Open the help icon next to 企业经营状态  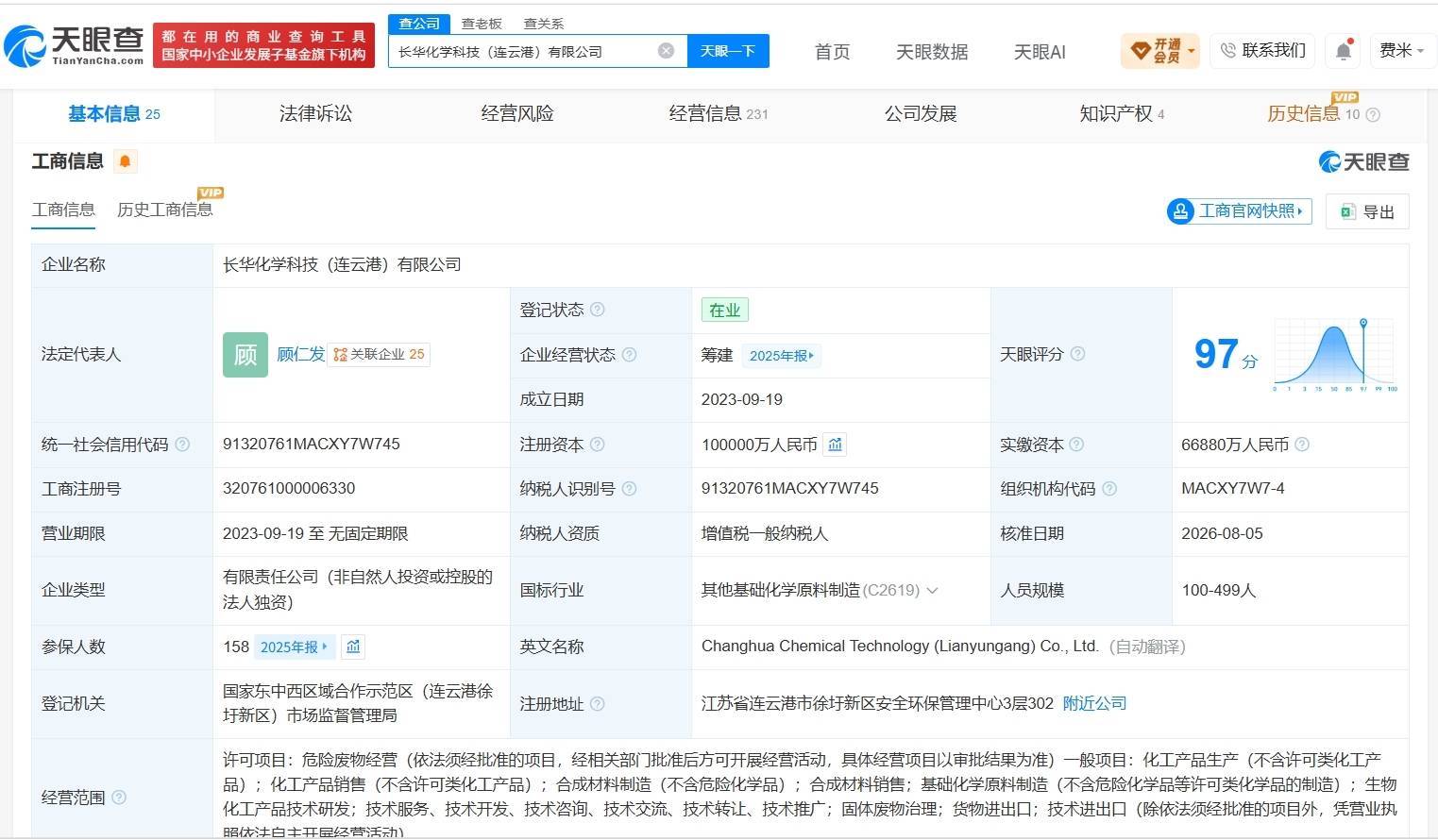click(630, 355)
